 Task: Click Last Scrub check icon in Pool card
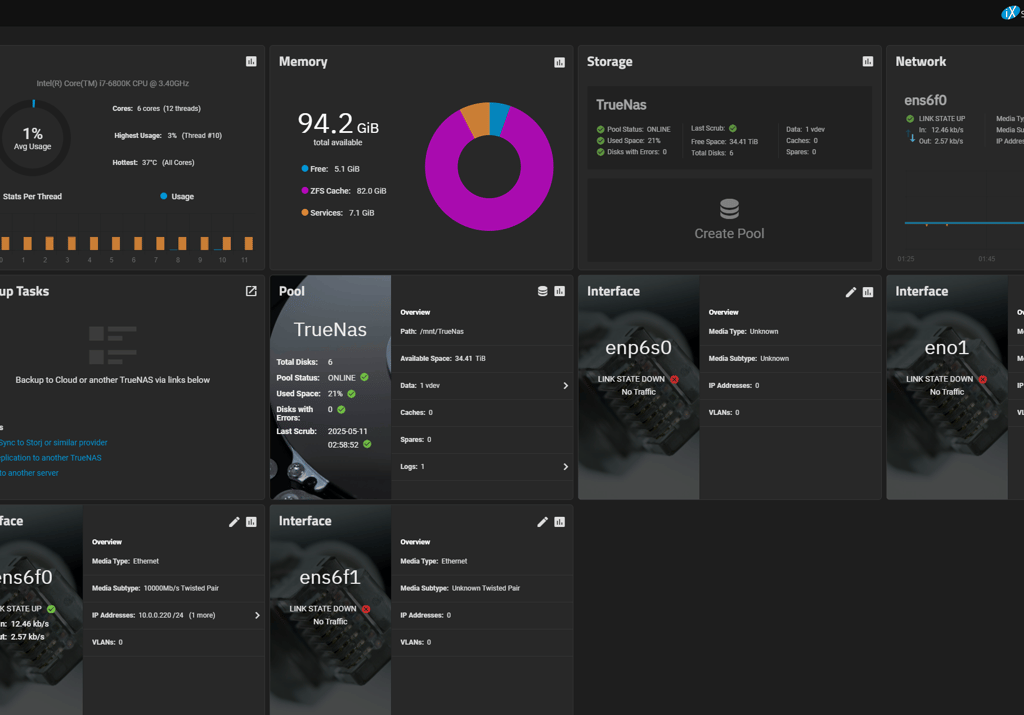point(367,444)
